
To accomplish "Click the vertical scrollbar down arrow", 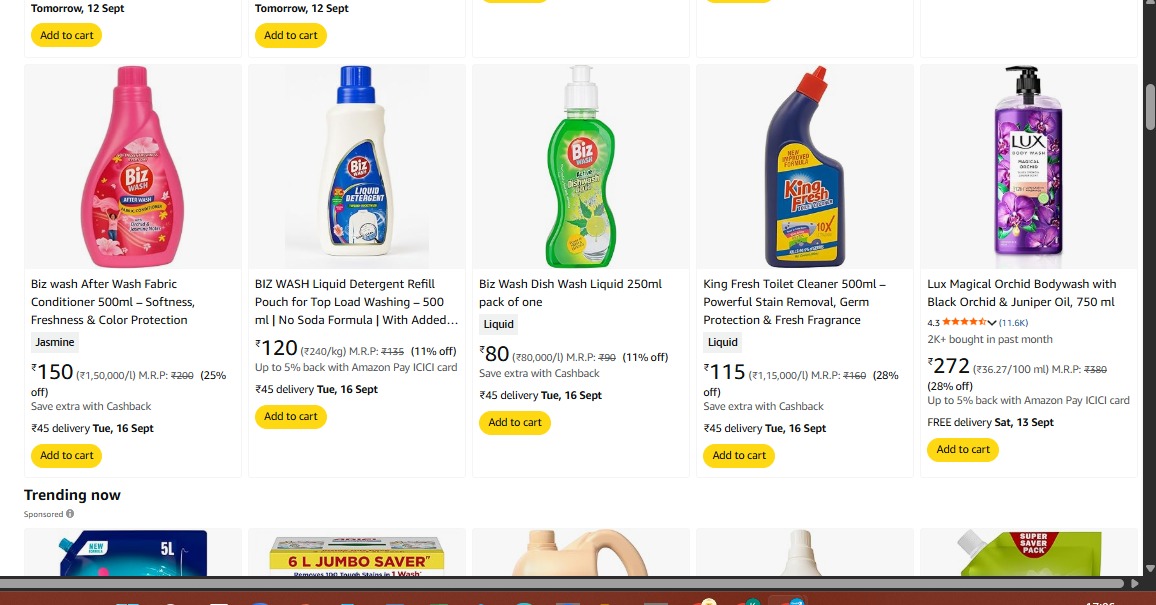I will point(1149,569).
